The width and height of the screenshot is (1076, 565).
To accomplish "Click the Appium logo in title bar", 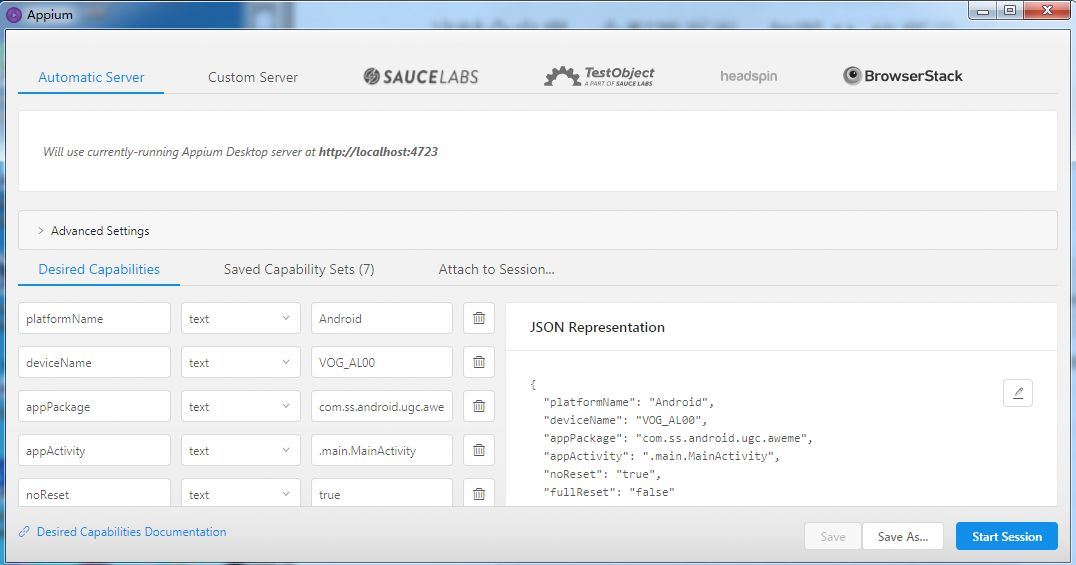I will [14, 14].
